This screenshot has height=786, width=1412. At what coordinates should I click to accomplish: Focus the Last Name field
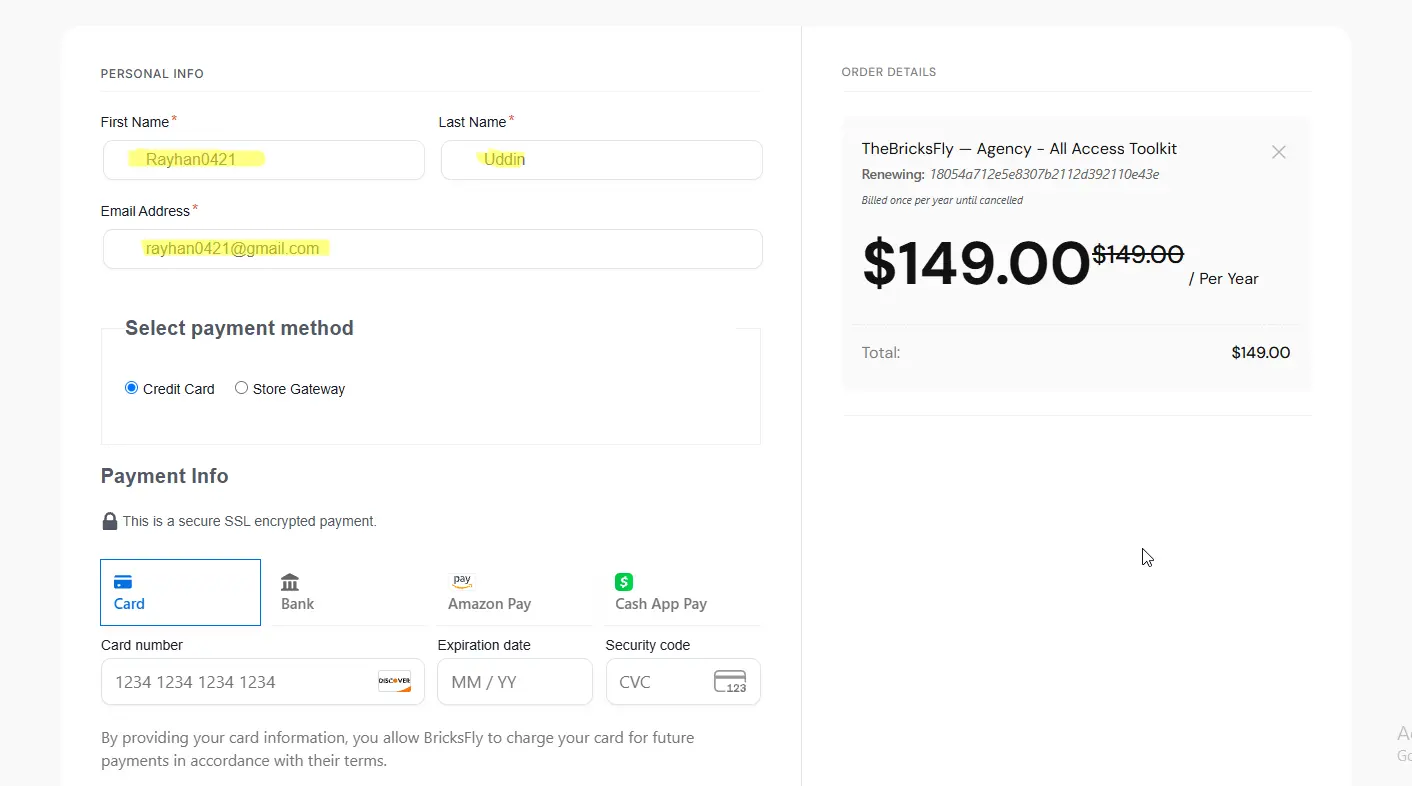point(602,160)
